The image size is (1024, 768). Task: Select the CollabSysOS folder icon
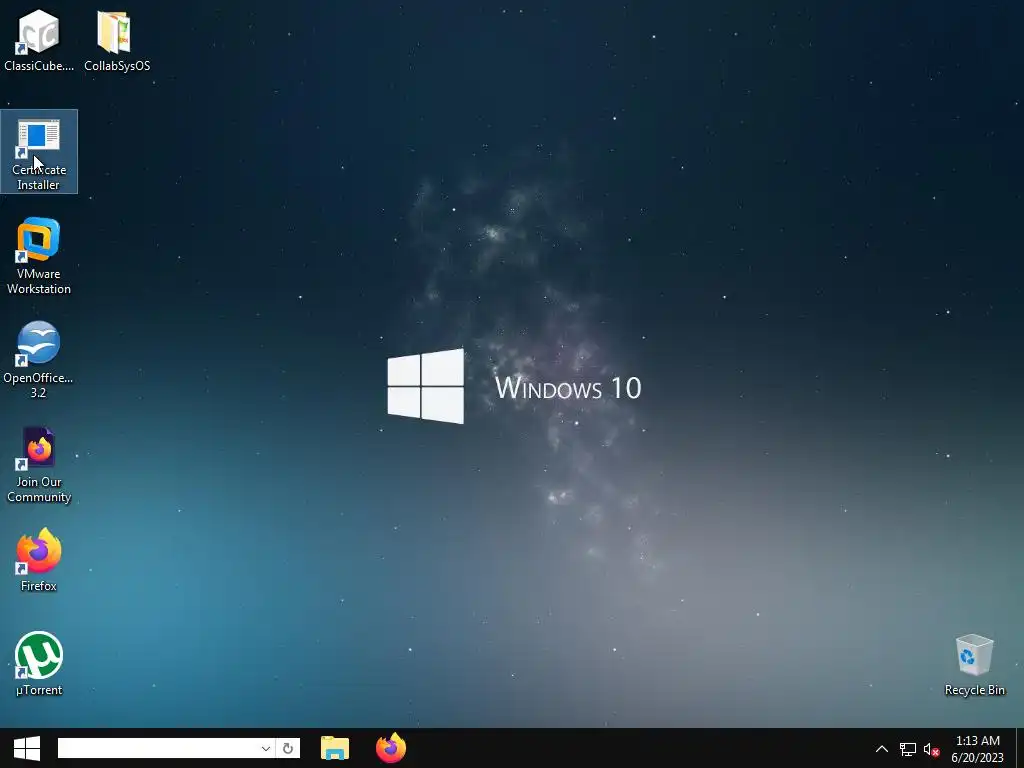tap(117, 39)
